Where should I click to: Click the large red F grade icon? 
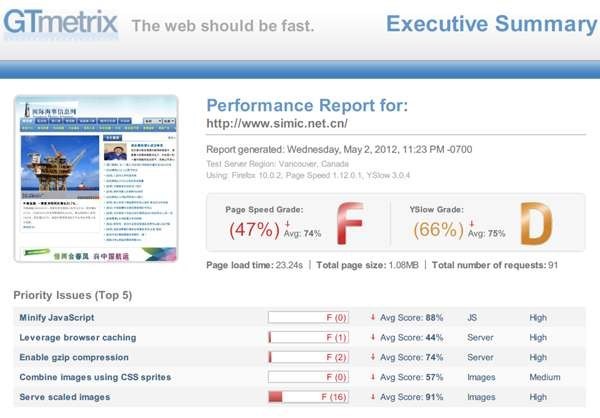pos(350,223)
